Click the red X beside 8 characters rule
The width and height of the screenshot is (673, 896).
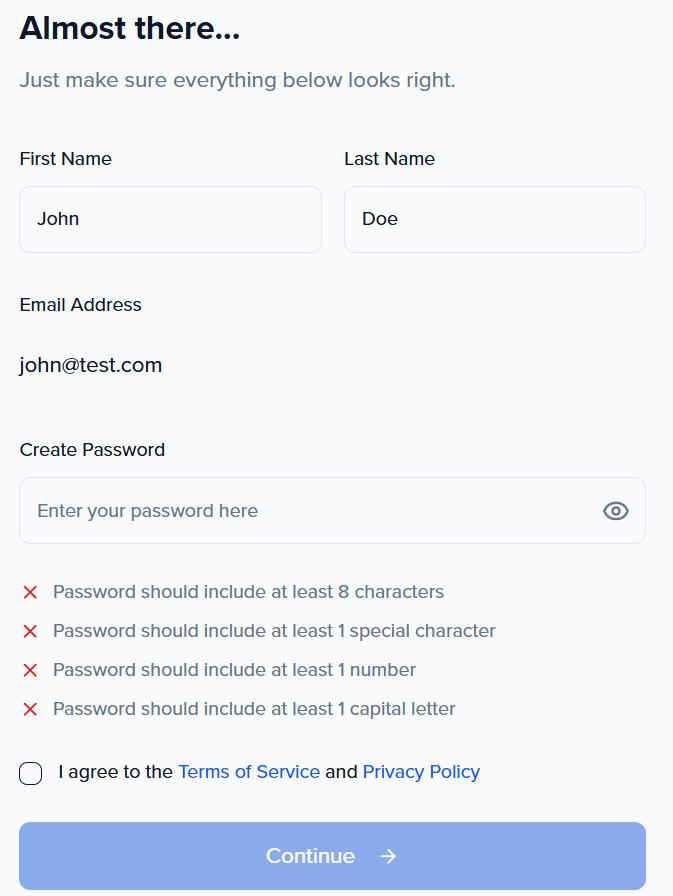pos(30,592)
